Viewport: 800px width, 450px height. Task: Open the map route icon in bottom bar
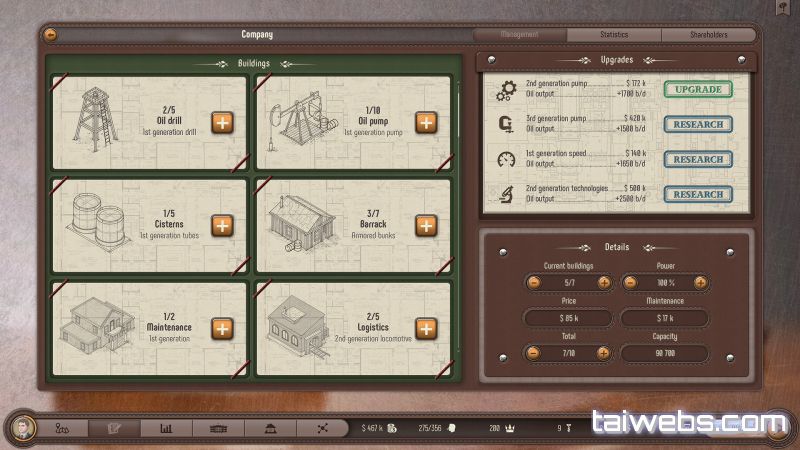63,428
